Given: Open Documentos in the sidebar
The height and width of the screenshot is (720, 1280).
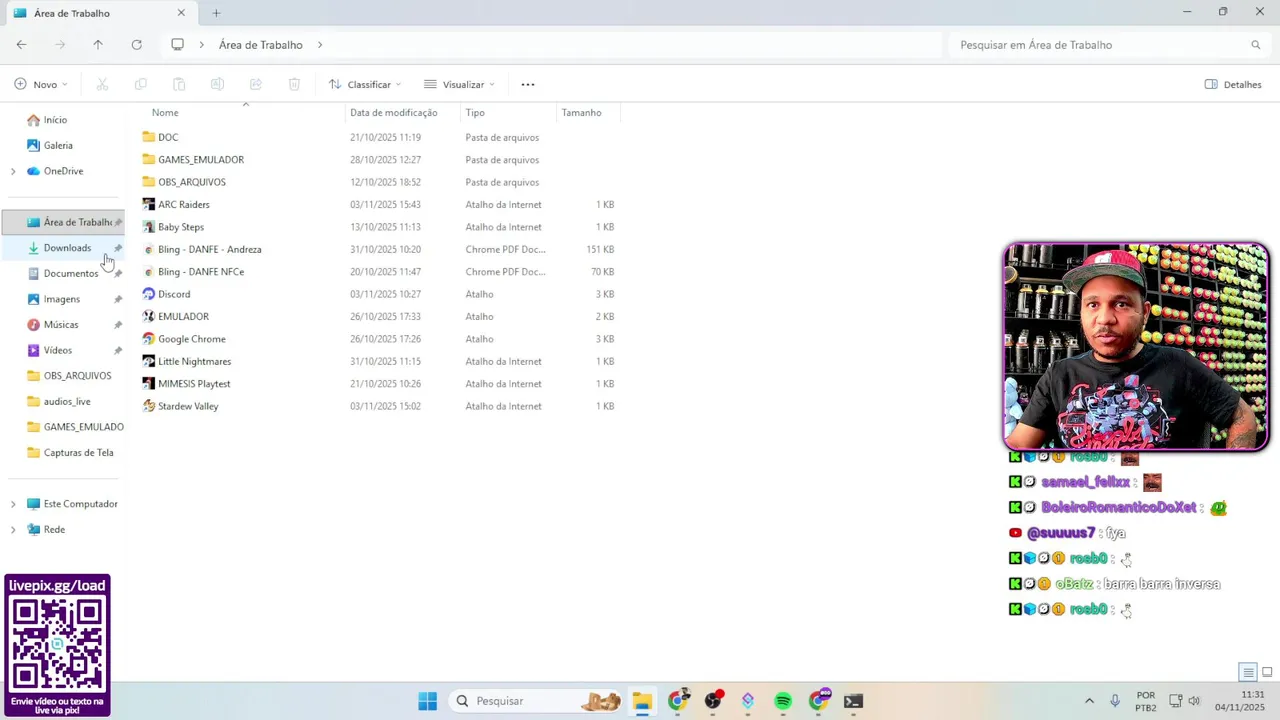Looking at the screenshot, I should 71,274.
